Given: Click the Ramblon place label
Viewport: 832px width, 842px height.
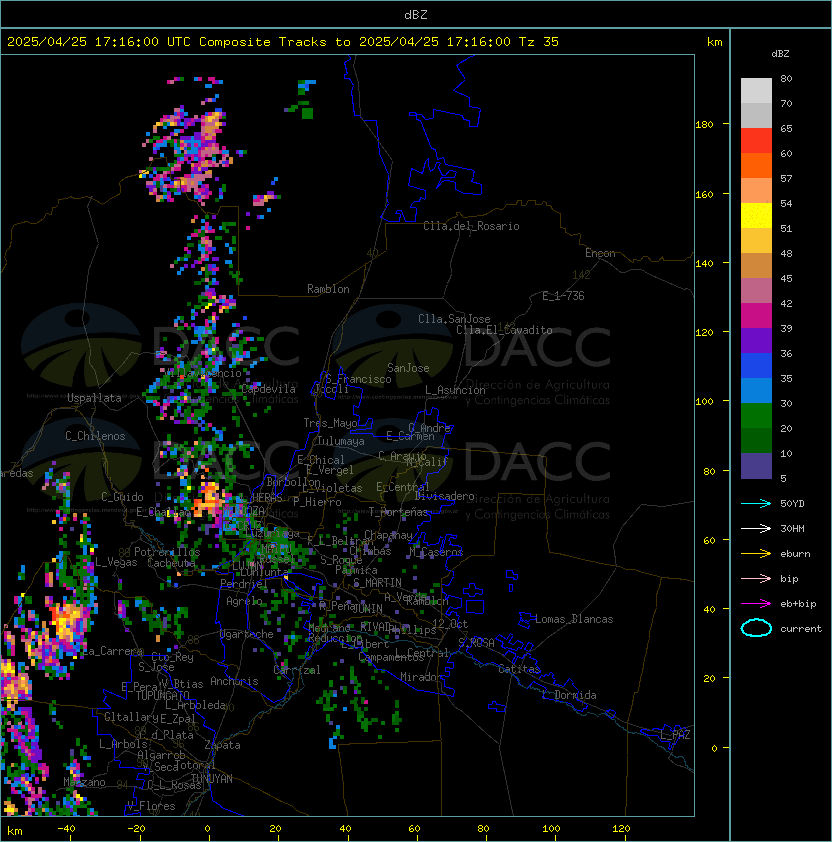Looking at the screenshot, I should pyautogui.click(x=328, y=289).
